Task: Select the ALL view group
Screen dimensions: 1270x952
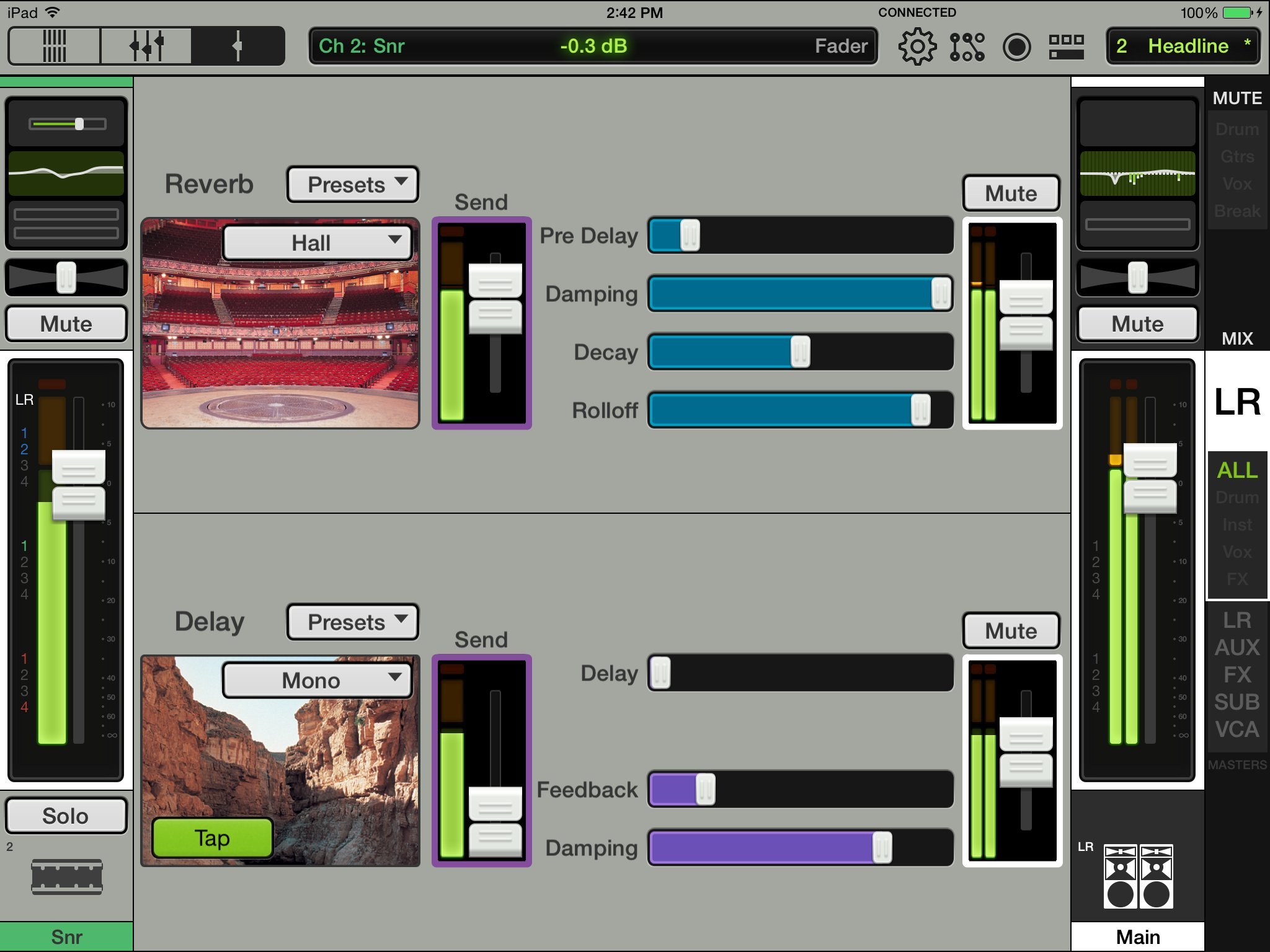Action: tap(1237, 470)
